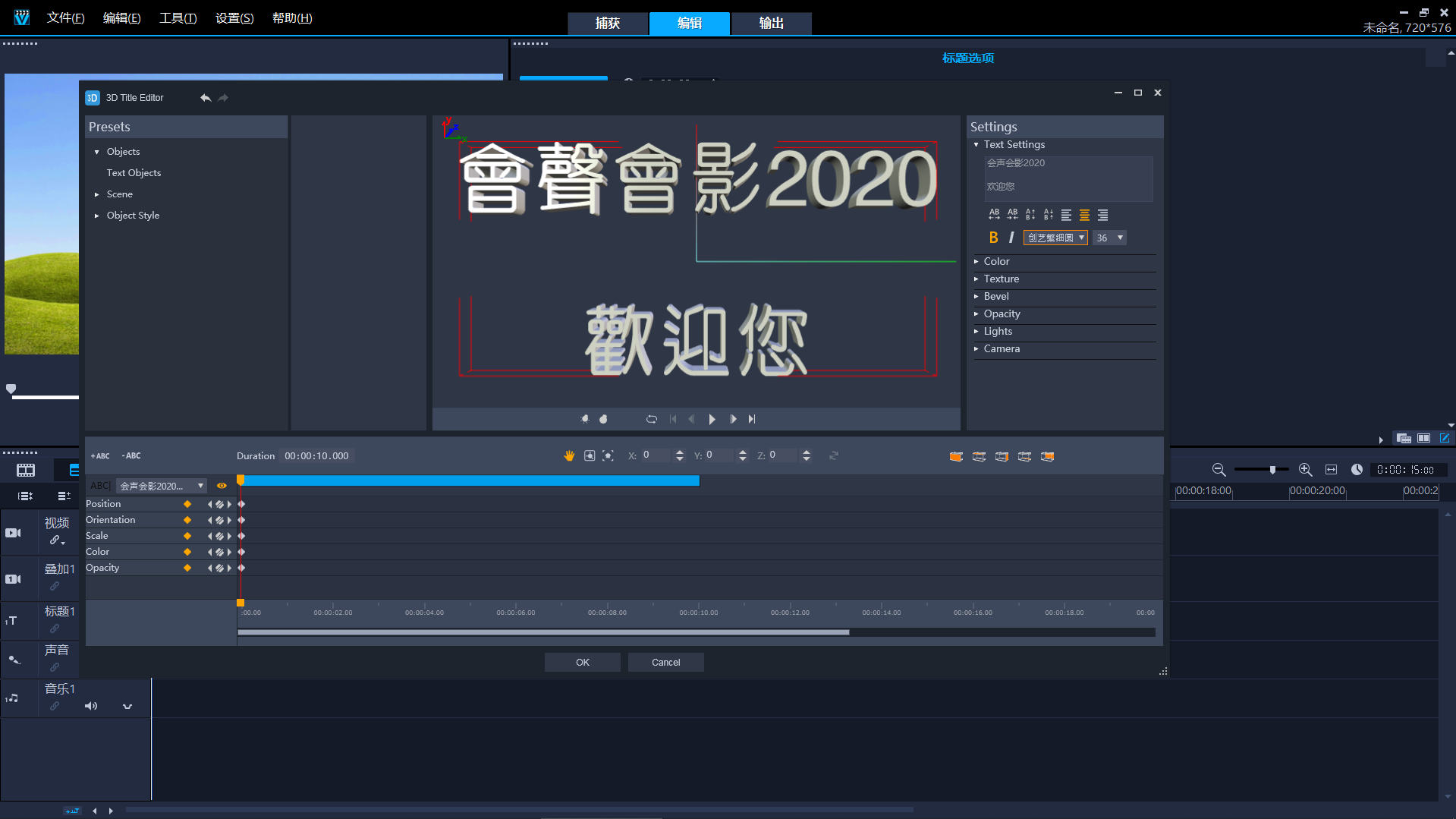Remove text object with -ABC
The width and height of the screenshot is (1456, 819).
click(x=131, y=456)
